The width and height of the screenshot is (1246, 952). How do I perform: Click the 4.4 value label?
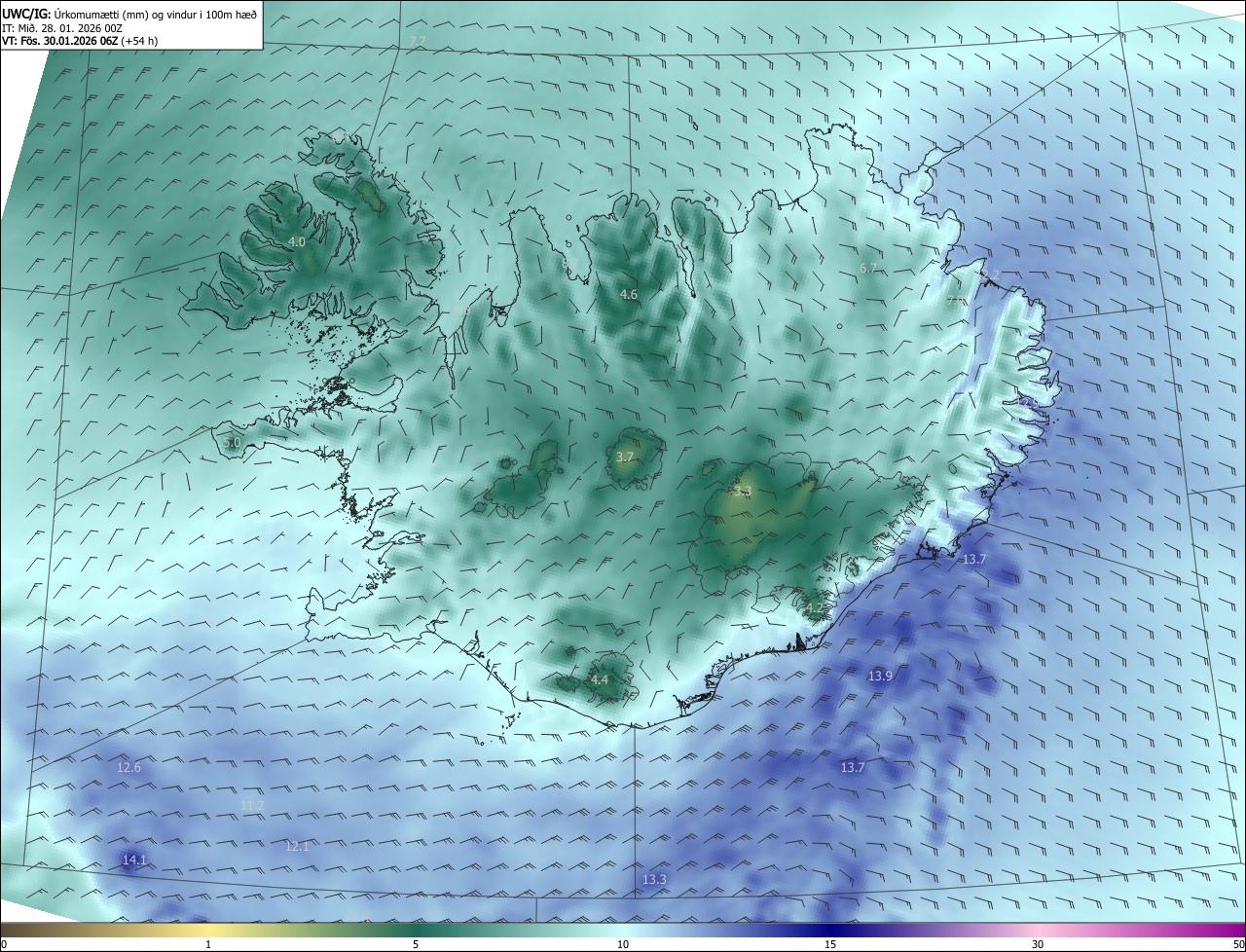click(x=600, y=679)
